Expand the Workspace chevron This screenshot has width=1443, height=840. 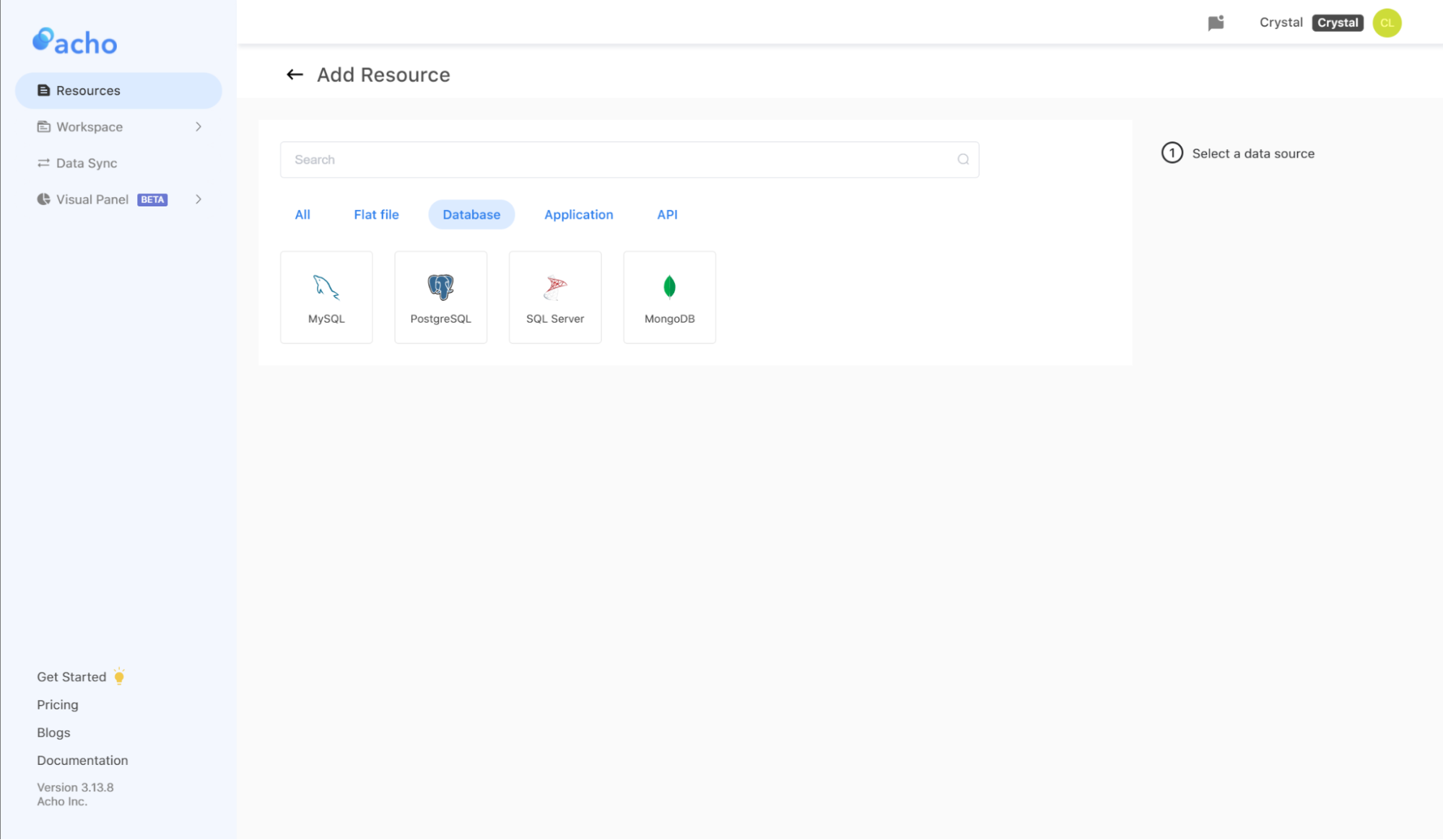coord(199,127)
